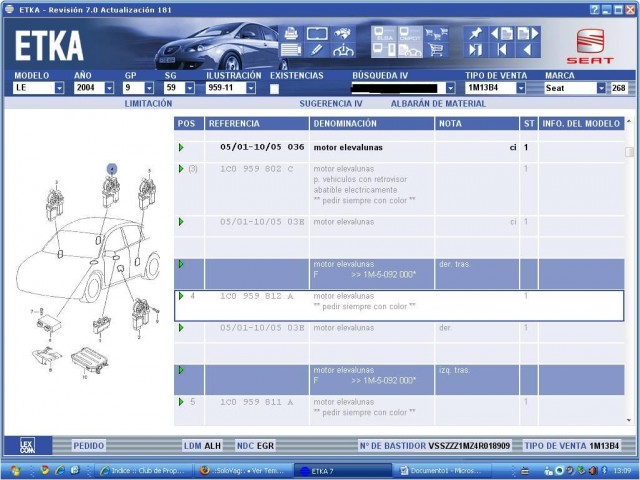Screen dimensions: 640x480
Task: Click the pencil edit icon
Action: click(x=316, y=50)
